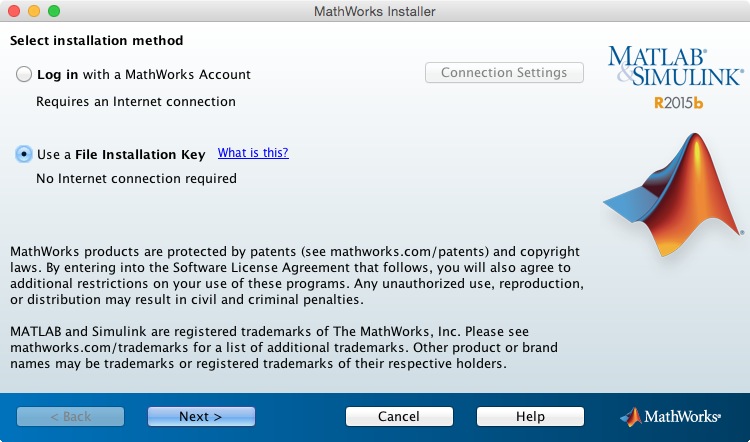Image resolution: width=750 pixels, height=442 pixels.
Task: Open the What is this? link
Action: click(253, 153)
